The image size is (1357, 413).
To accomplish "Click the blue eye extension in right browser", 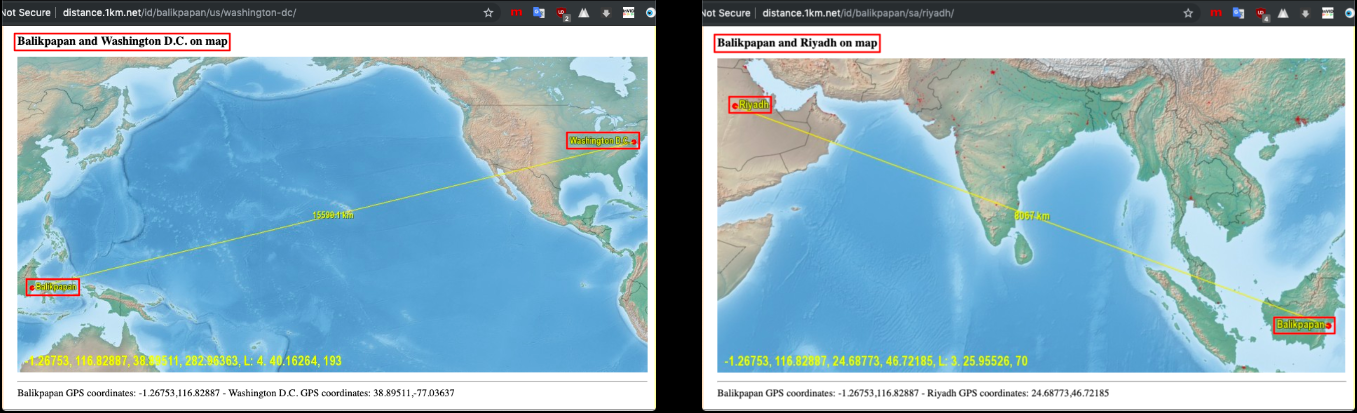I will pos(1350,13).
